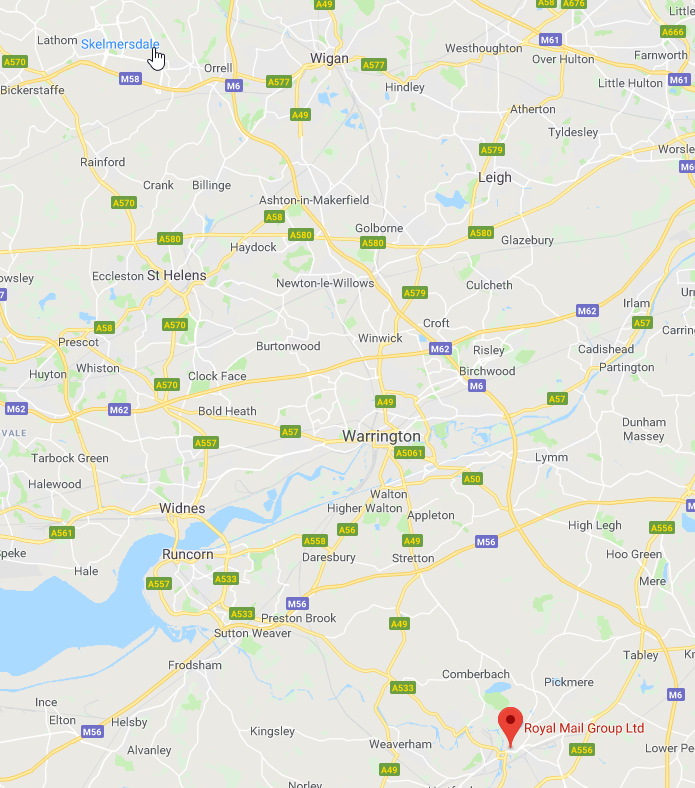This screenshot has width=695, height=788.
Task: Select the Frodsham town label
Action: [195, 665]
